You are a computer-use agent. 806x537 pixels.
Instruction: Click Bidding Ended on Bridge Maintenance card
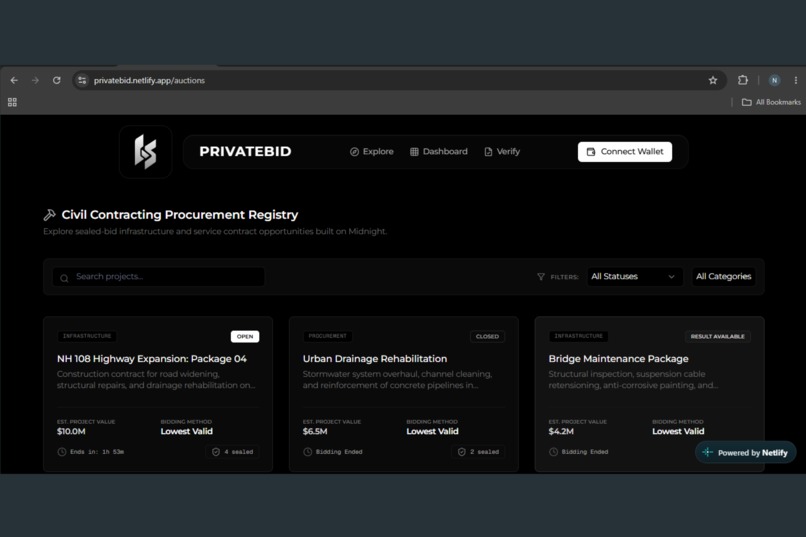point(584,452)
